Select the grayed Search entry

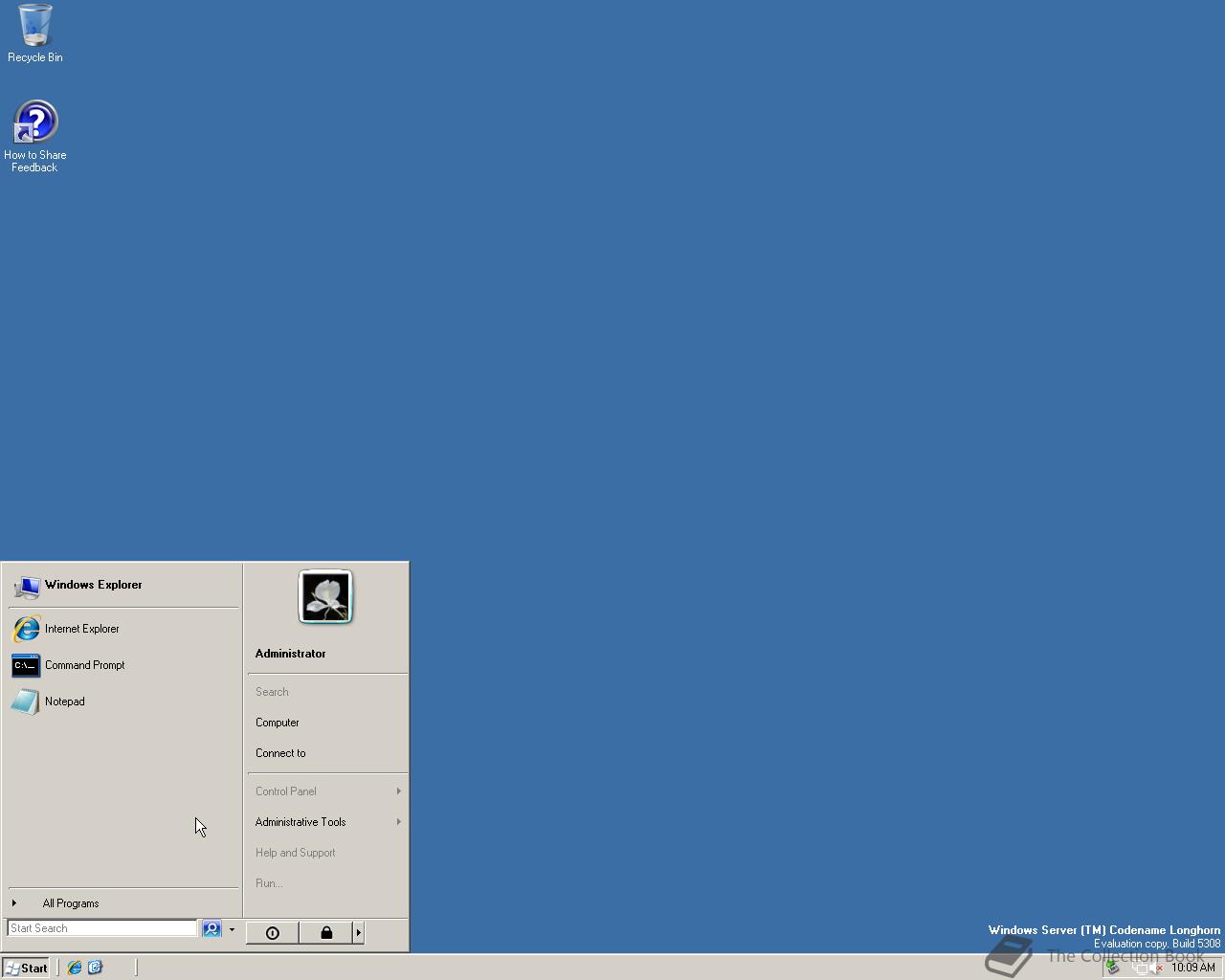[326, 692]
